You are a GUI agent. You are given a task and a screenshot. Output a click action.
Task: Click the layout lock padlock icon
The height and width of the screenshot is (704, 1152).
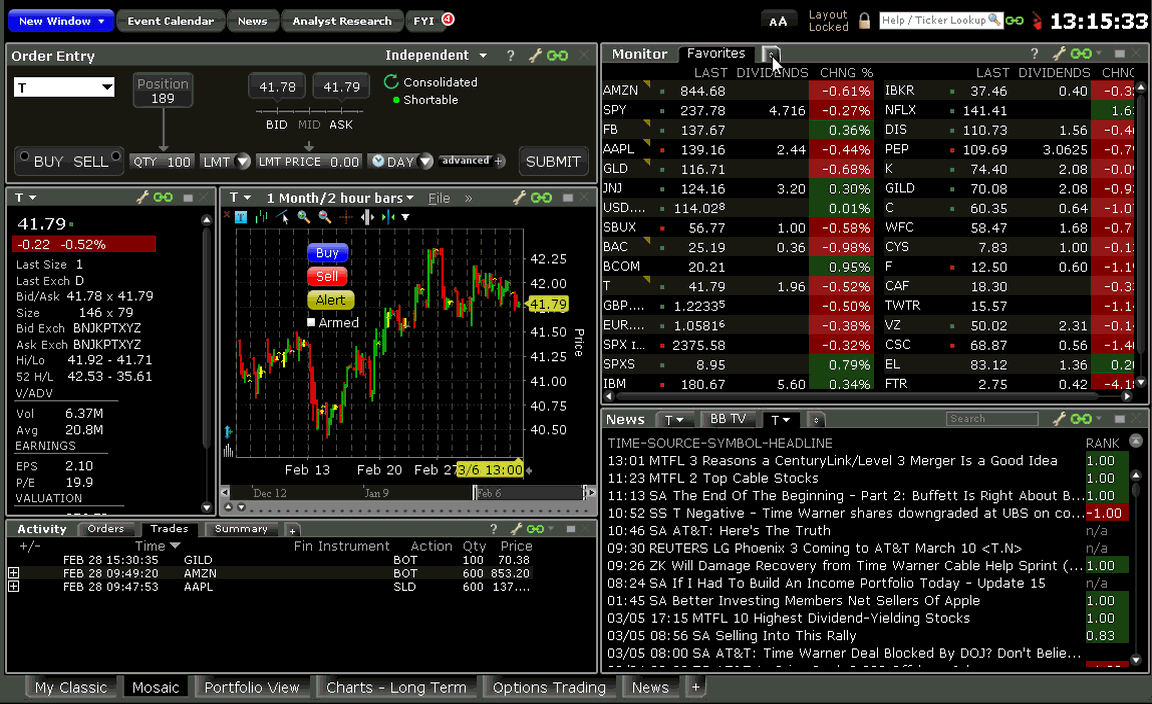864,20
